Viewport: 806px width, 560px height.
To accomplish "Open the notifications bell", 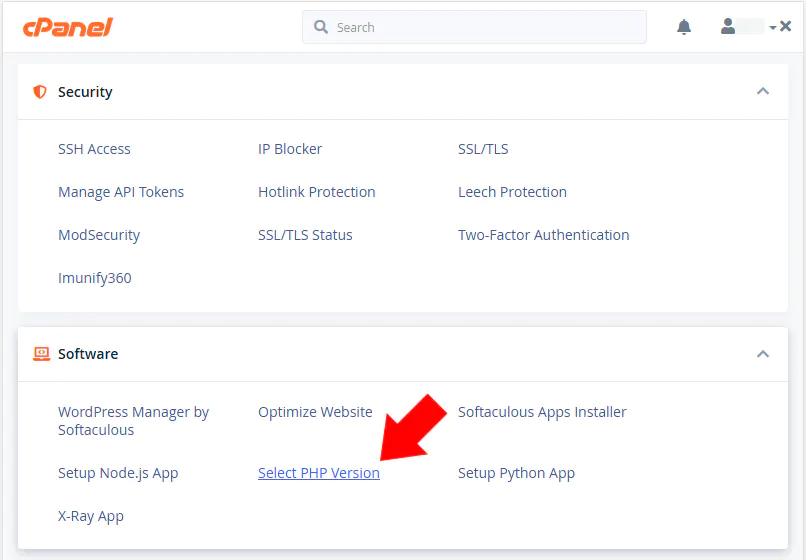I will click(x=684, y=27).
